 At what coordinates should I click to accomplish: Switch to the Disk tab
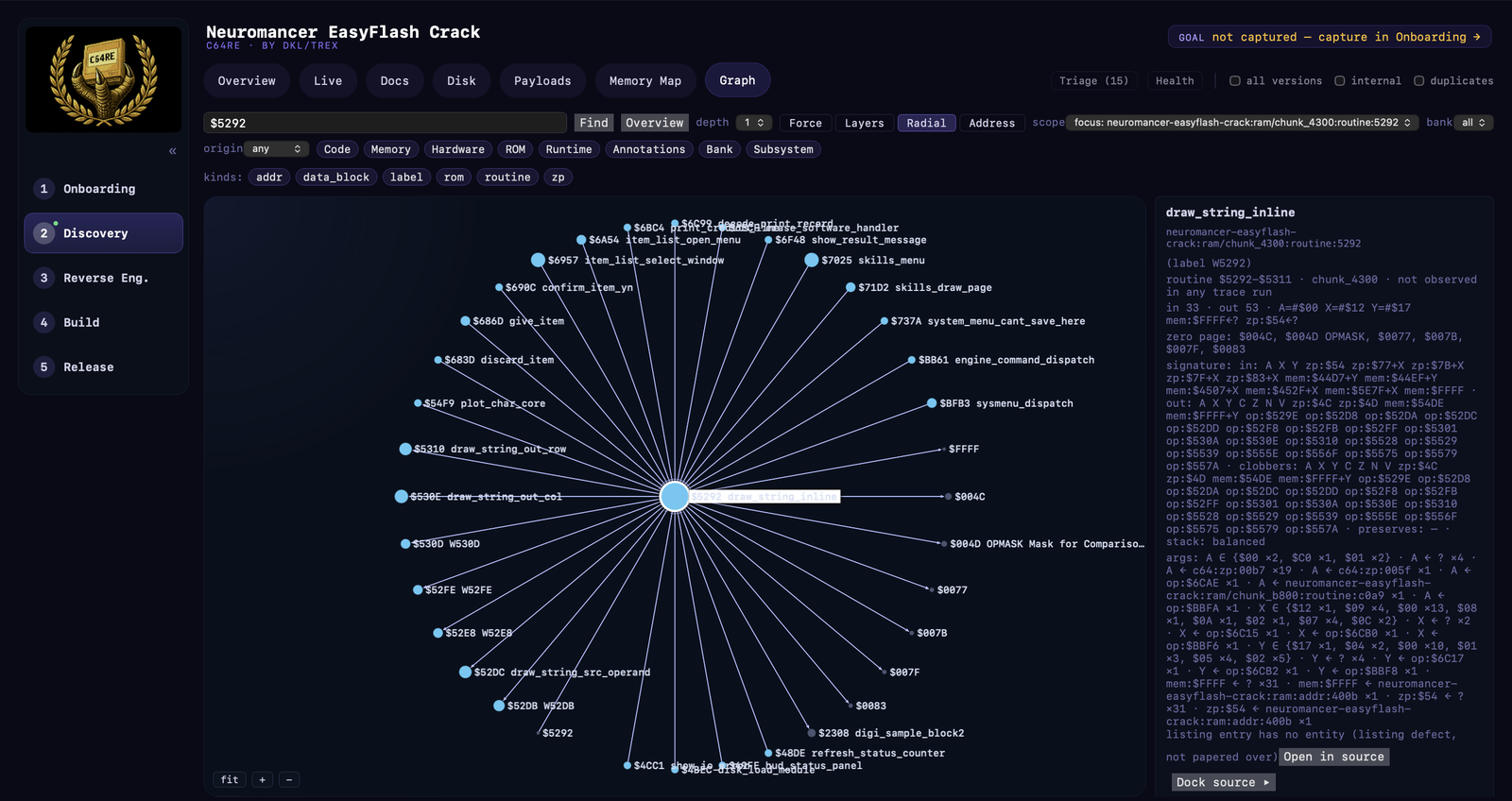[461, 80]
